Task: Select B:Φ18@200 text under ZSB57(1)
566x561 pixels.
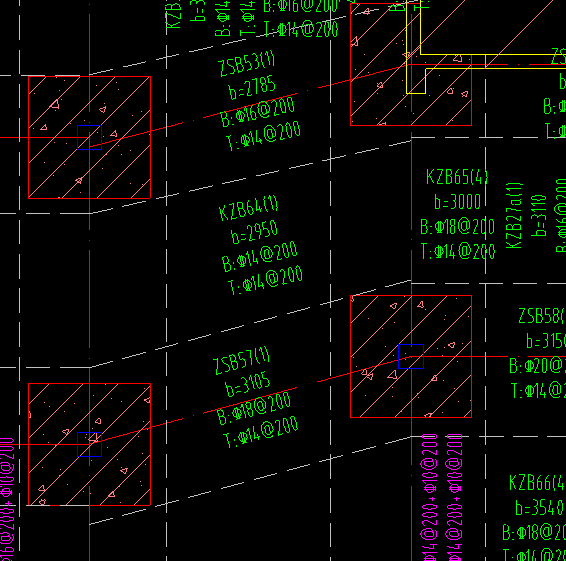Action: (254, 408)
